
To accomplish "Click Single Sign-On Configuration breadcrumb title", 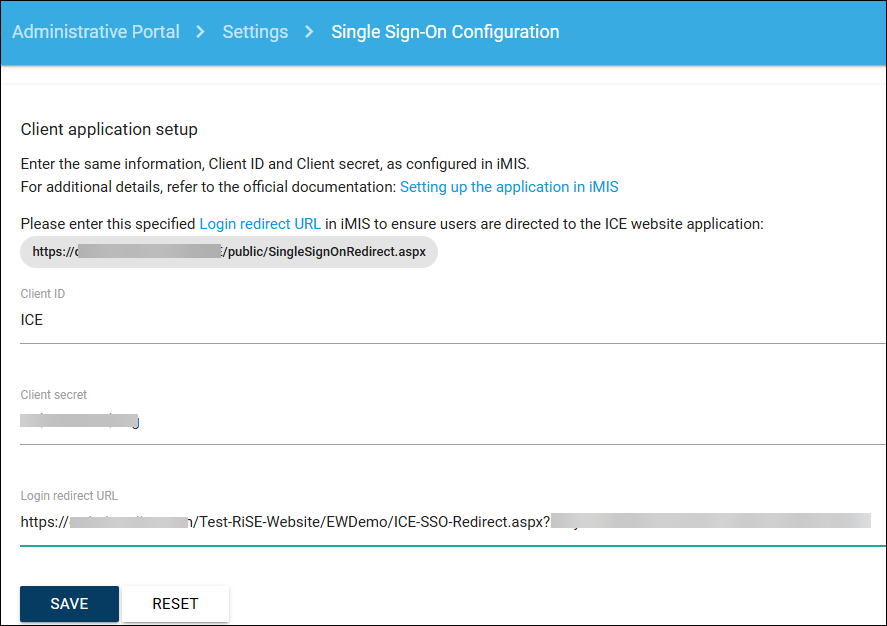I will click(445, 32).
